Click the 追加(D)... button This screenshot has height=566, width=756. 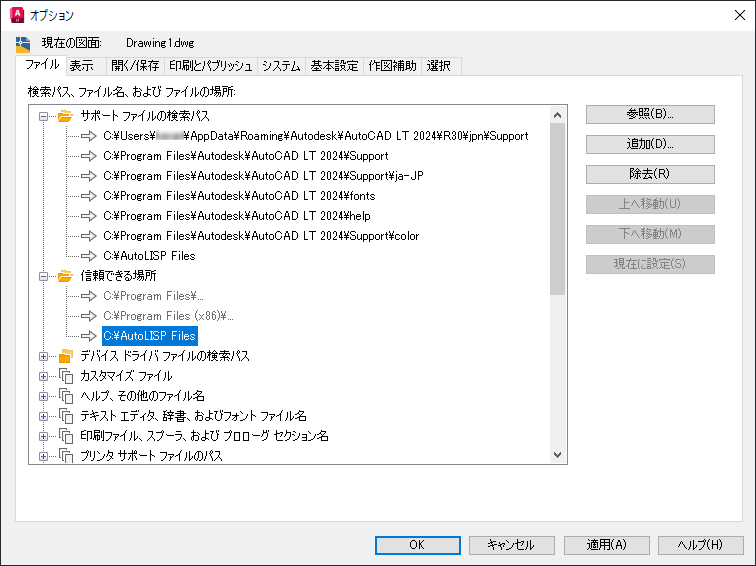[650, 144]
